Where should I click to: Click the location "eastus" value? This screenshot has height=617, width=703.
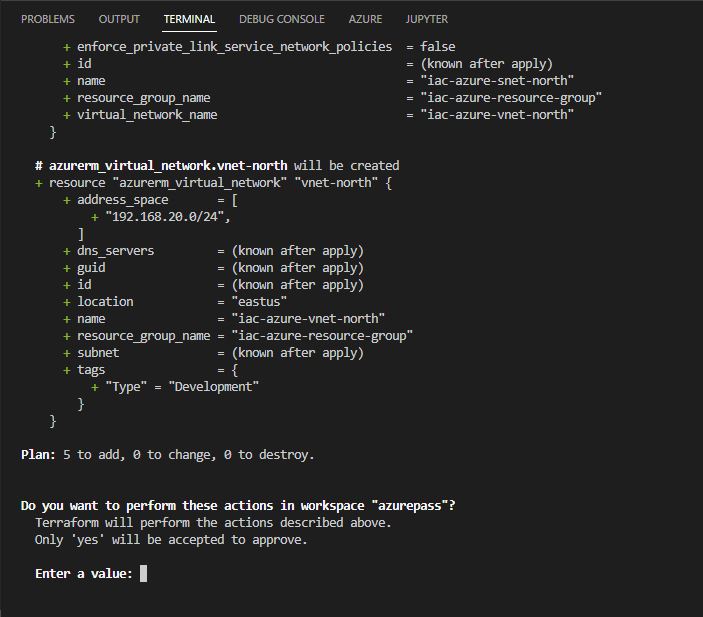(x=259, y=302)
